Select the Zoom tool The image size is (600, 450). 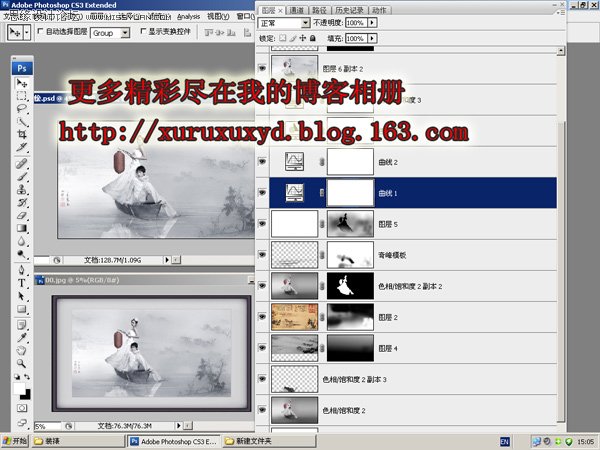(x=22, y=363)
